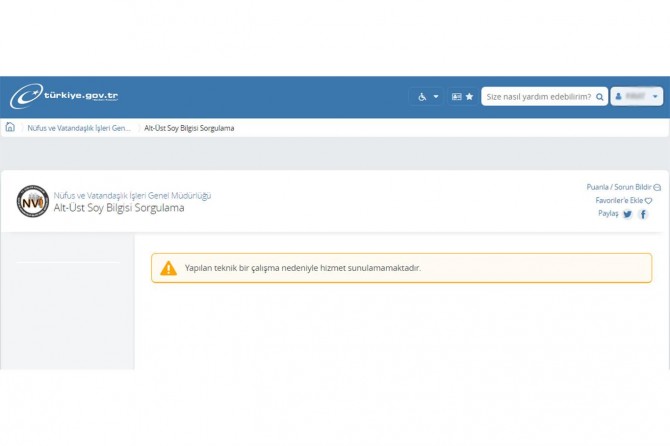The width and height of the screenshot is (670, 446).
Task: Click the yellow warning triangle icon
Action: click(x=168, y=268)
